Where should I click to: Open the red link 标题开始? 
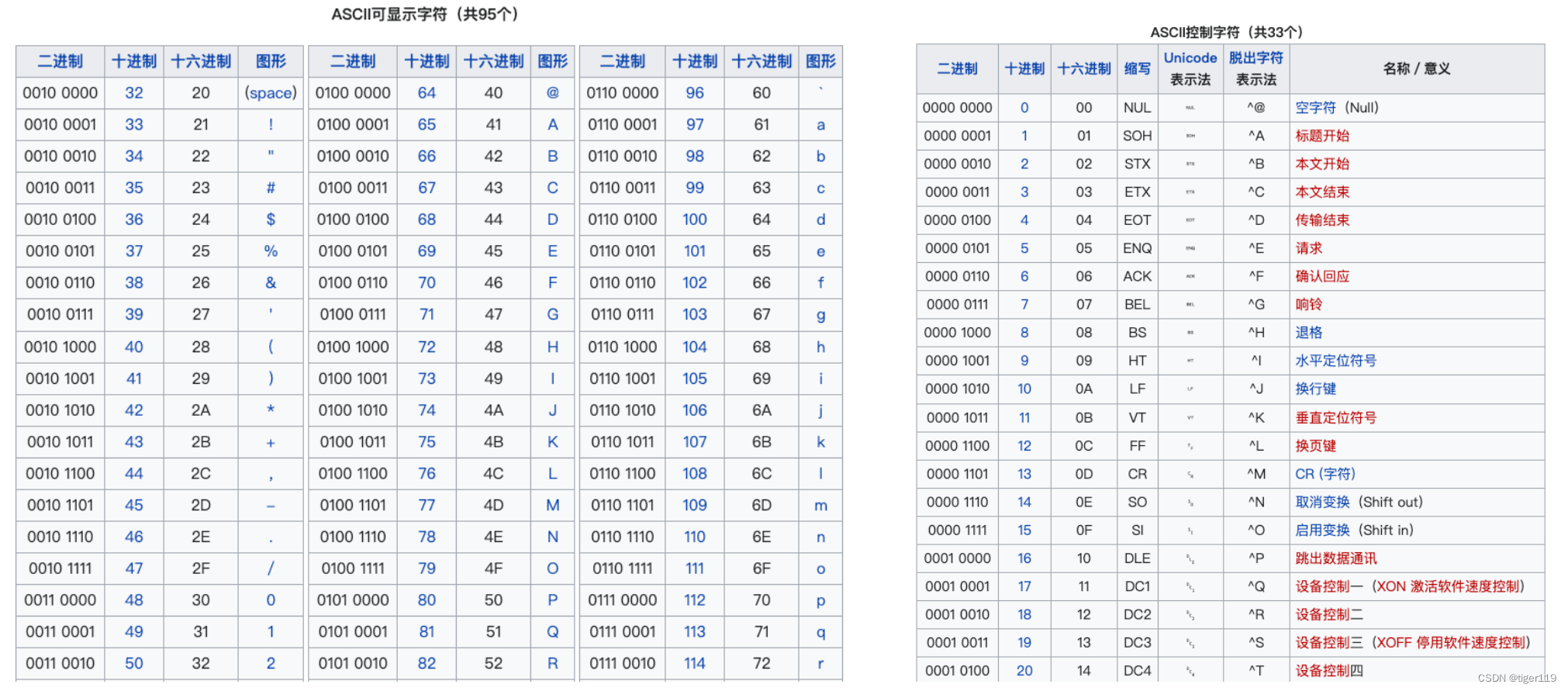(1322, 136)
